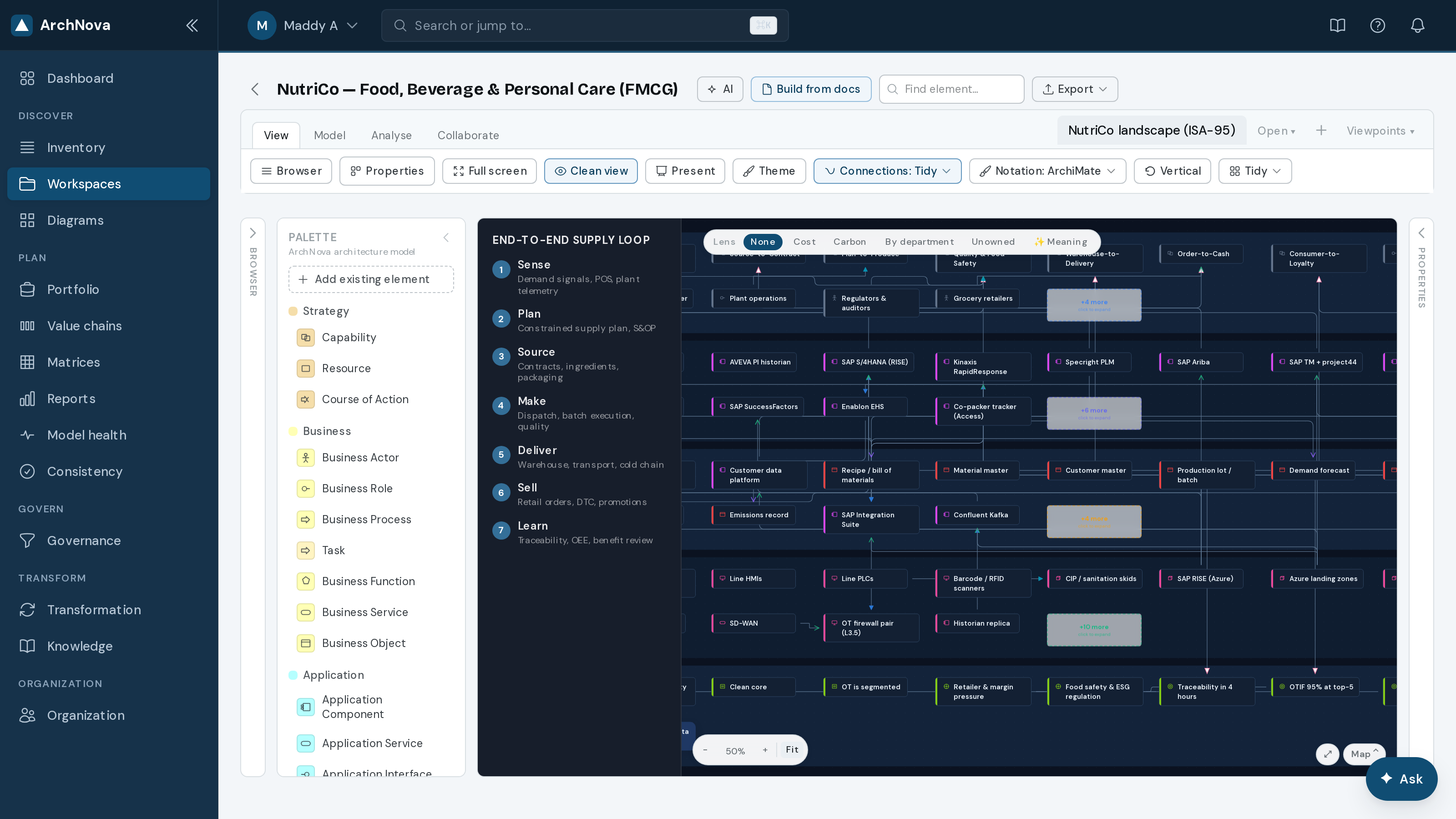1456x819 pixels.
Task: Select the By department lens
Action: coord(919,242)
